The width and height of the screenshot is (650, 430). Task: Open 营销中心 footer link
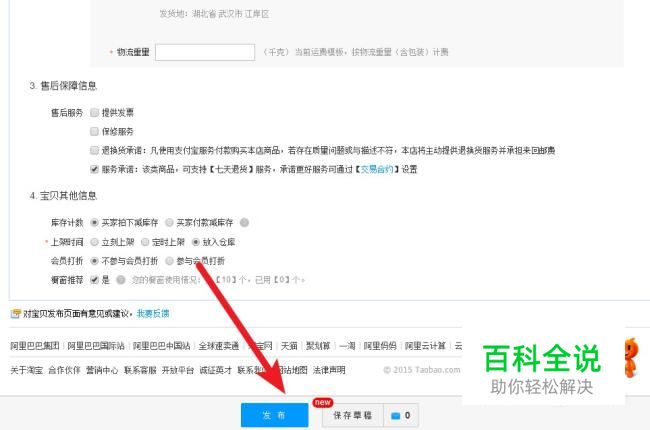click(x=102, y=370)
